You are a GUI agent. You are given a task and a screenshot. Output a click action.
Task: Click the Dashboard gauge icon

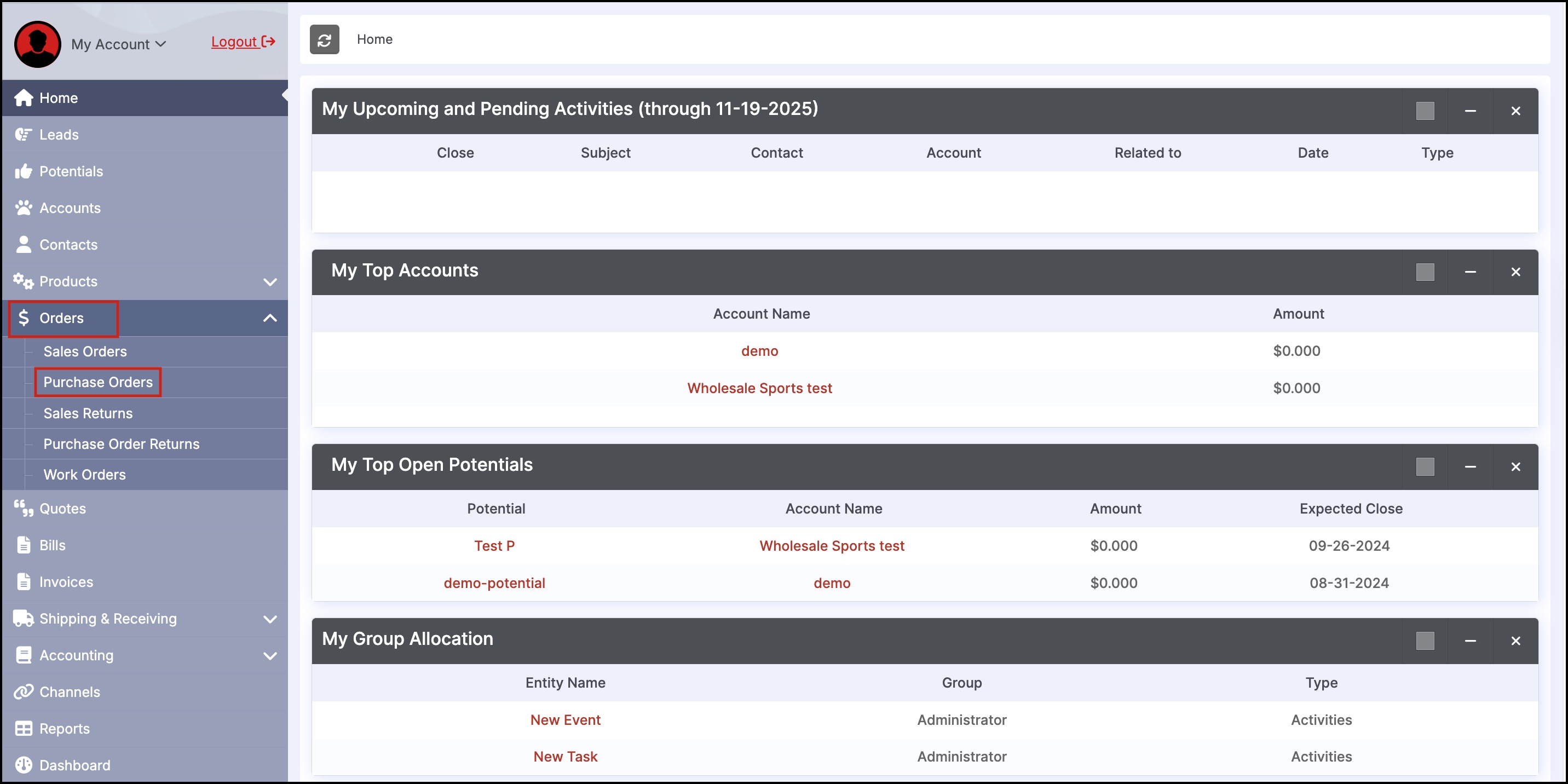[x=23, y=764]
